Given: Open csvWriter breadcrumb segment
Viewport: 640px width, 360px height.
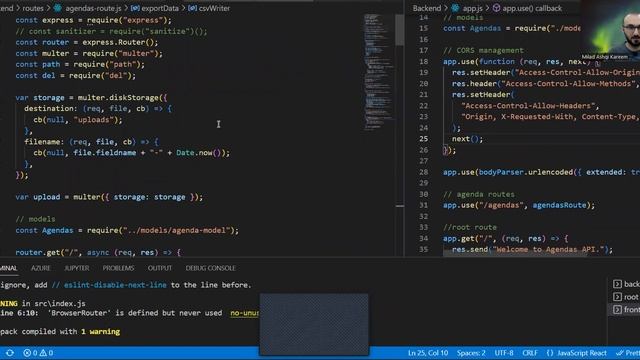Looking at the screenshot, I should pos(214,8).
